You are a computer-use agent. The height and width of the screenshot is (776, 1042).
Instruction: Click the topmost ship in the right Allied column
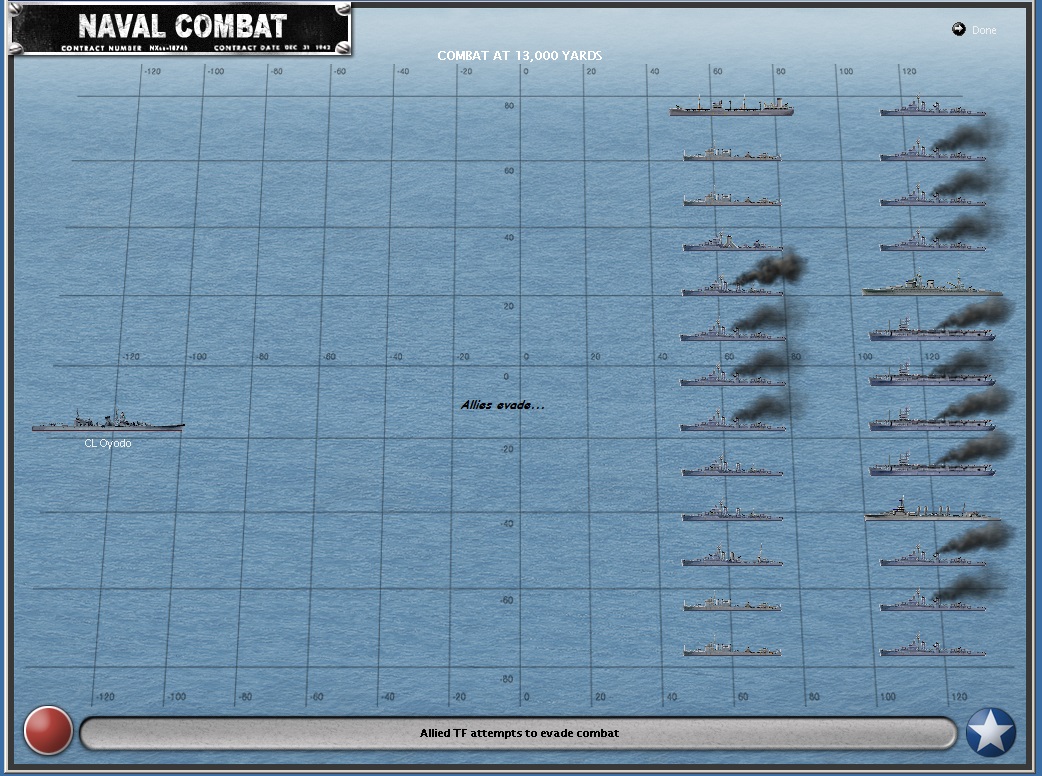[932, 106]
